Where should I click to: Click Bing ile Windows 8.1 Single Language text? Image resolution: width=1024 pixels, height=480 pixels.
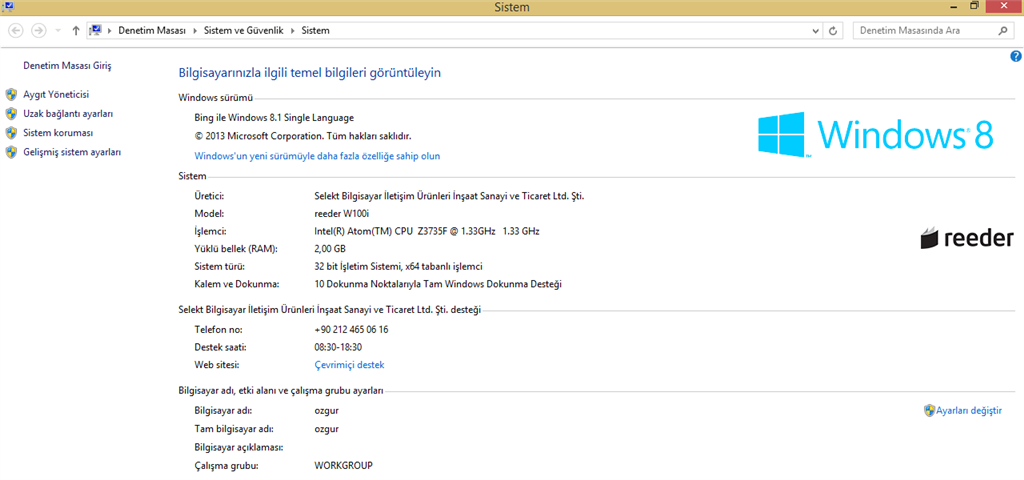[274, 118]
